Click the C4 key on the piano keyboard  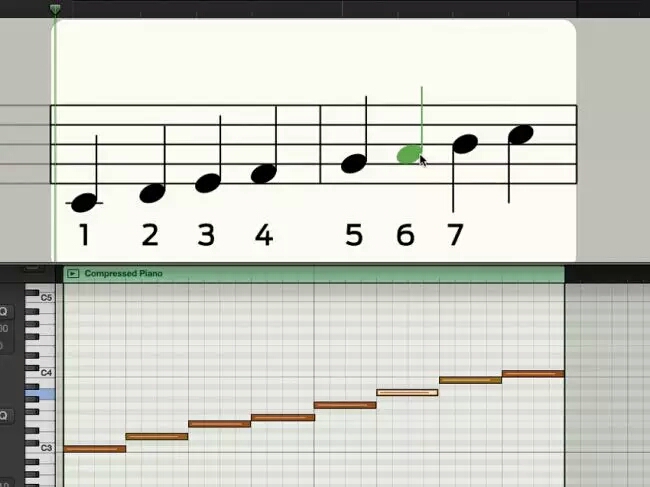click(x=40, y=373)
